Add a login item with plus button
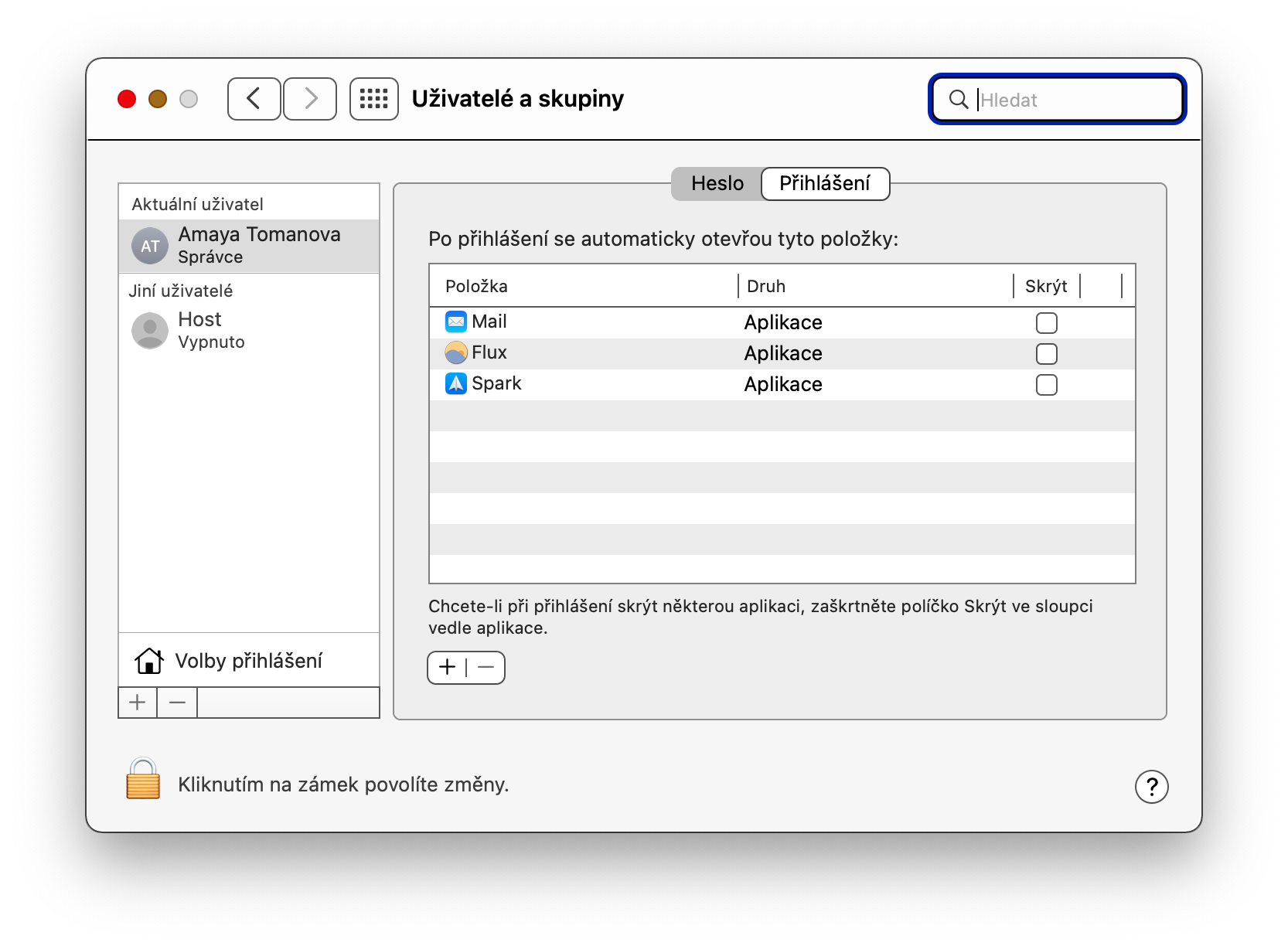 pos(447,667)
